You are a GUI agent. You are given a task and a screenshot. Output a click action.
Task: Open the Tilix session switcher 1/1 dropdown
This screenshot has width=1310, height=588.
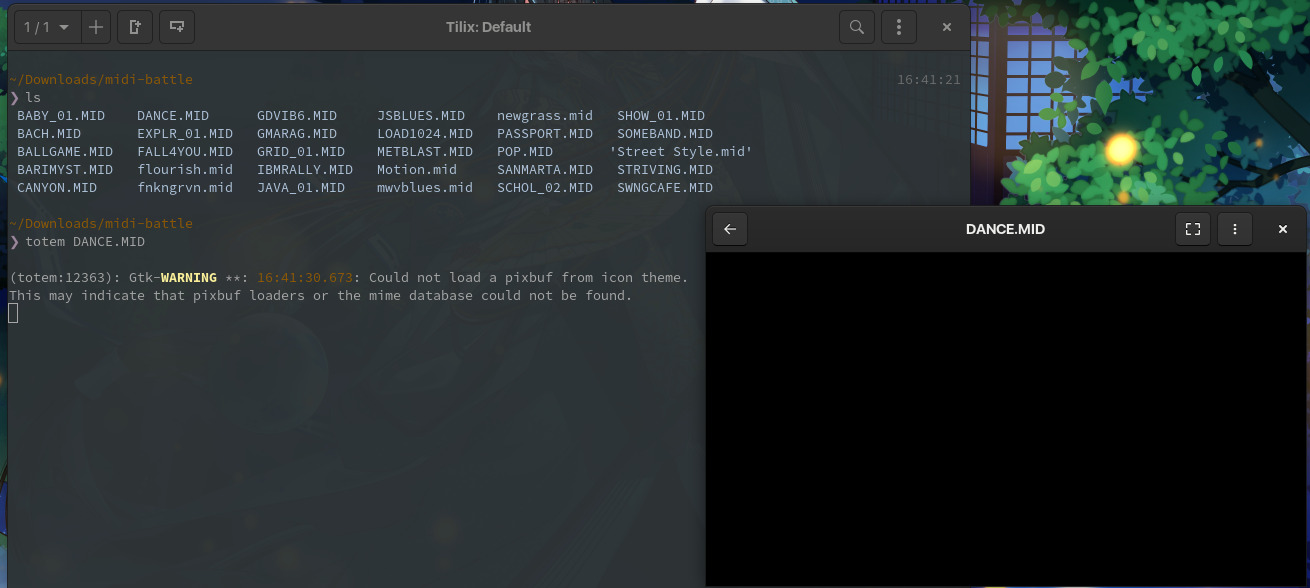[47, 27]
